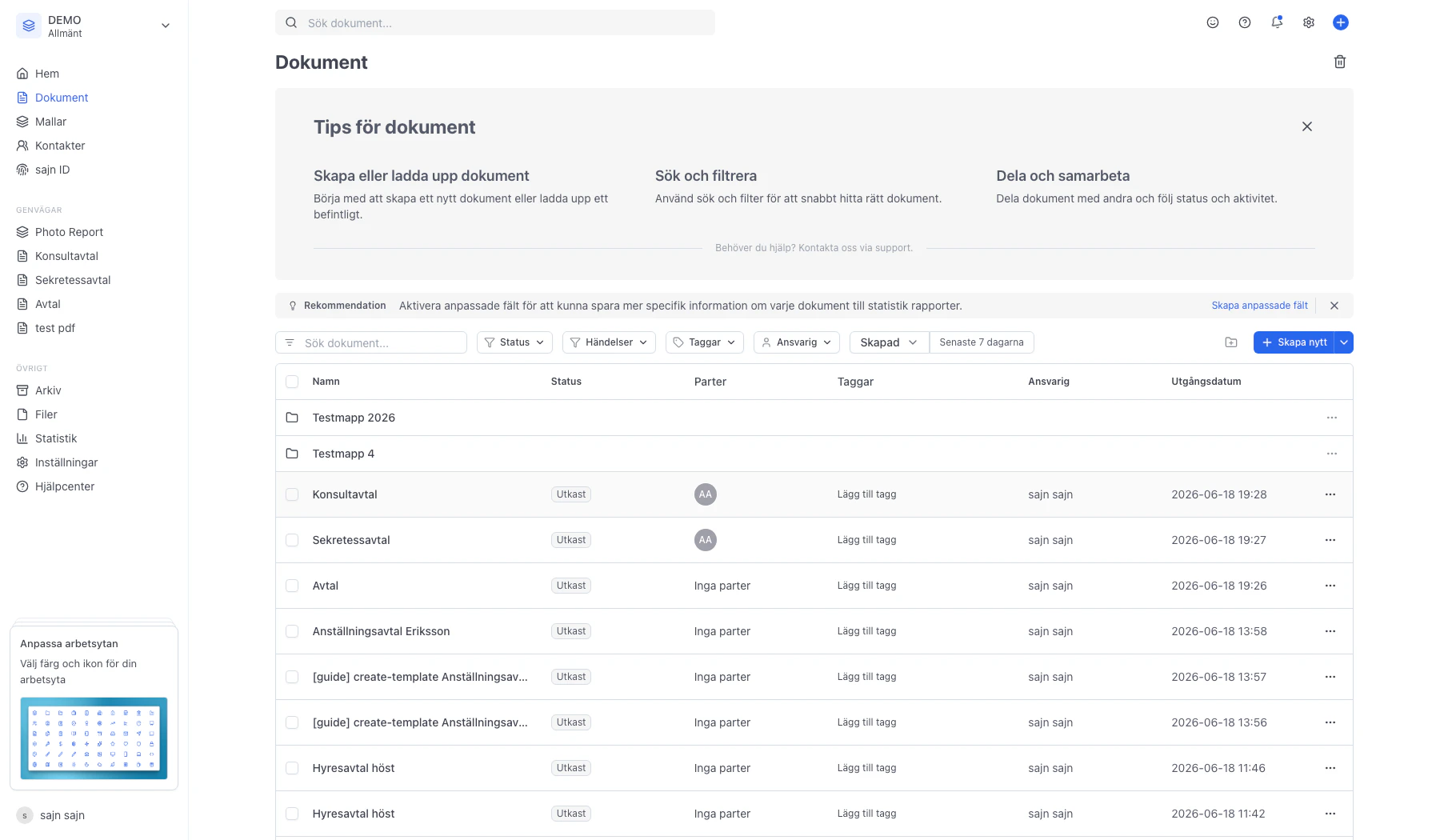The width and height of the screenshot is (1440, 840).
Task: Check the Hyresavtal höst 11:42 row checkbox
Action: coord(292,814)
